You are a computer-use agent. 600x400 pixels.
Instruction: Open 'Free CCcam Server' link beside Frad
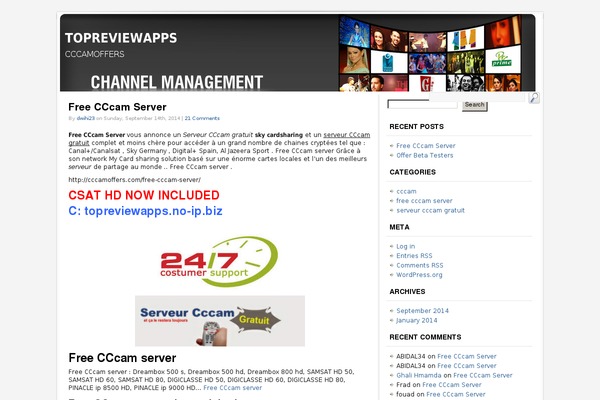[x=452, y=385]
